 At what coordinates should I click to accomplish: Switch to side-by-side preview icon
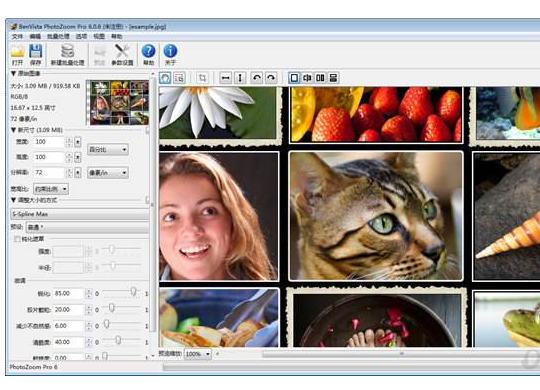point(320,78)
